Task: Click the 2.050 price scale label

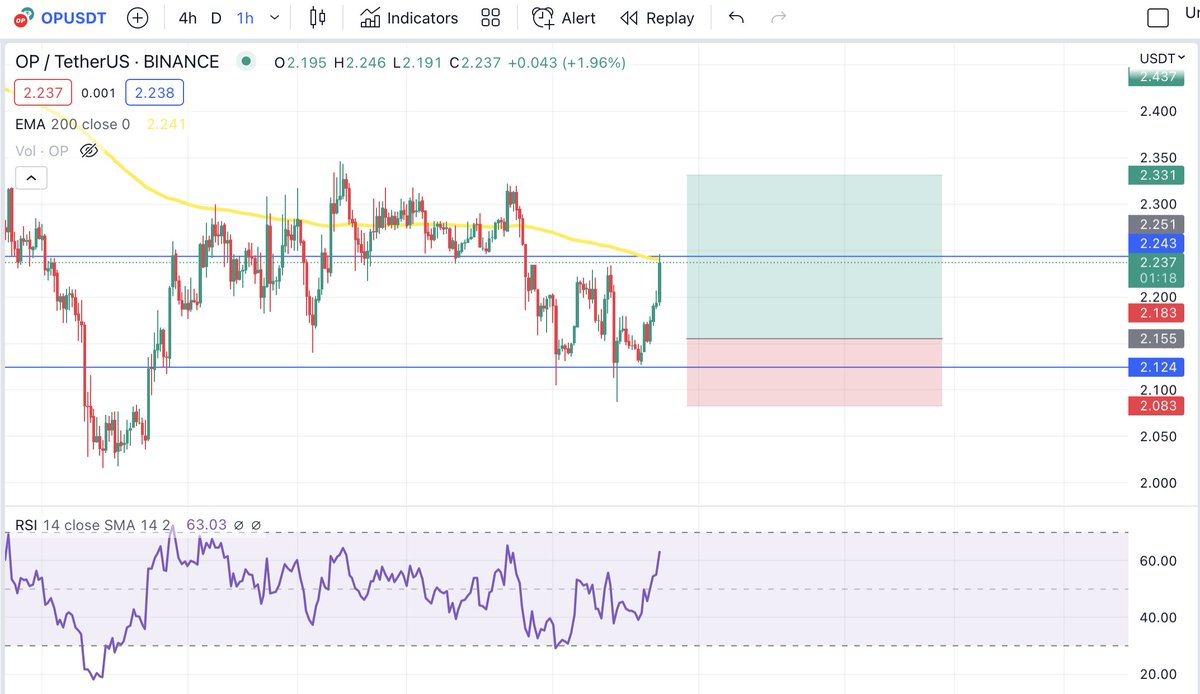Action: click(1160, 436)
